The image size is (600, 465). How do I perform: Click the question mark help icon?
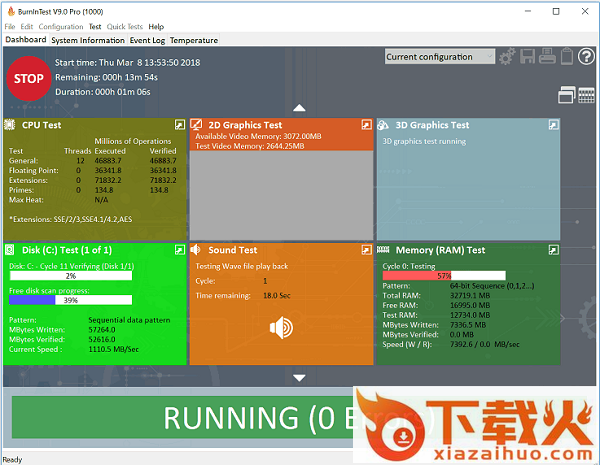click(x=587, y=57)
